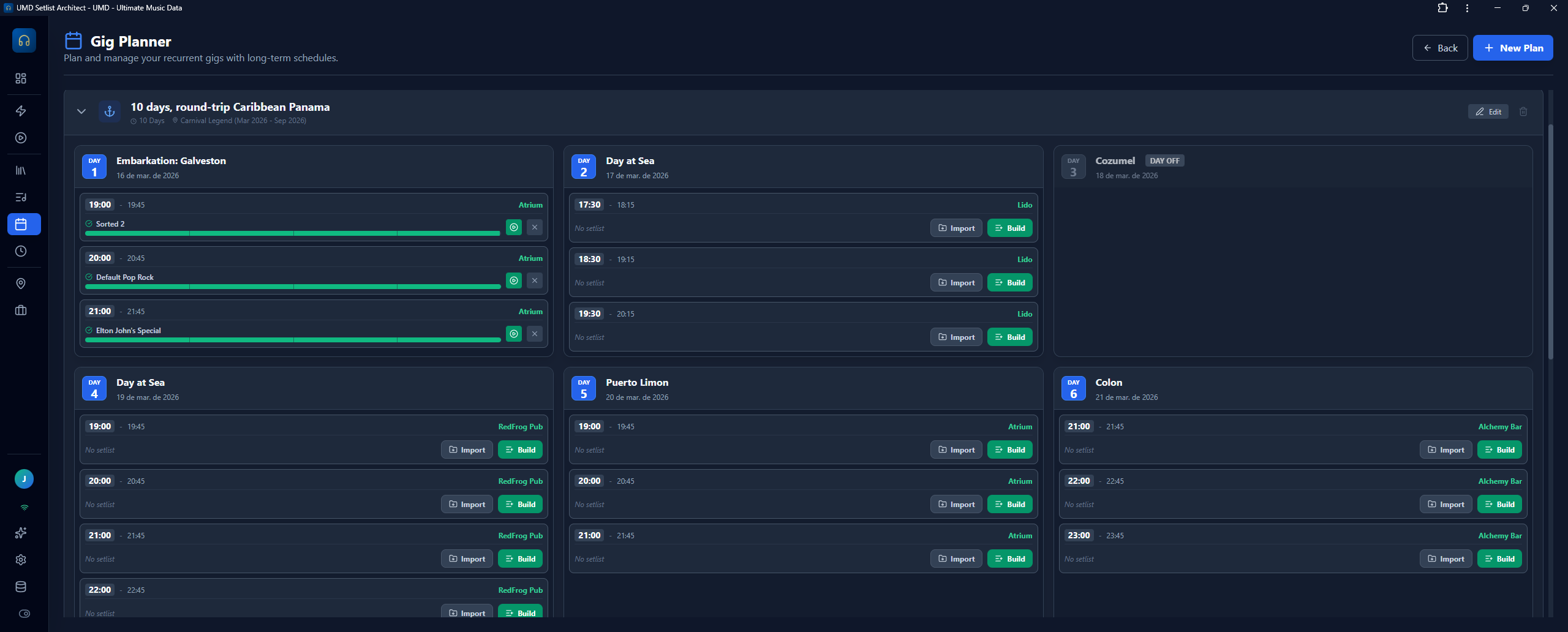Open the suitcase icon in sidebar

(21, 310)
